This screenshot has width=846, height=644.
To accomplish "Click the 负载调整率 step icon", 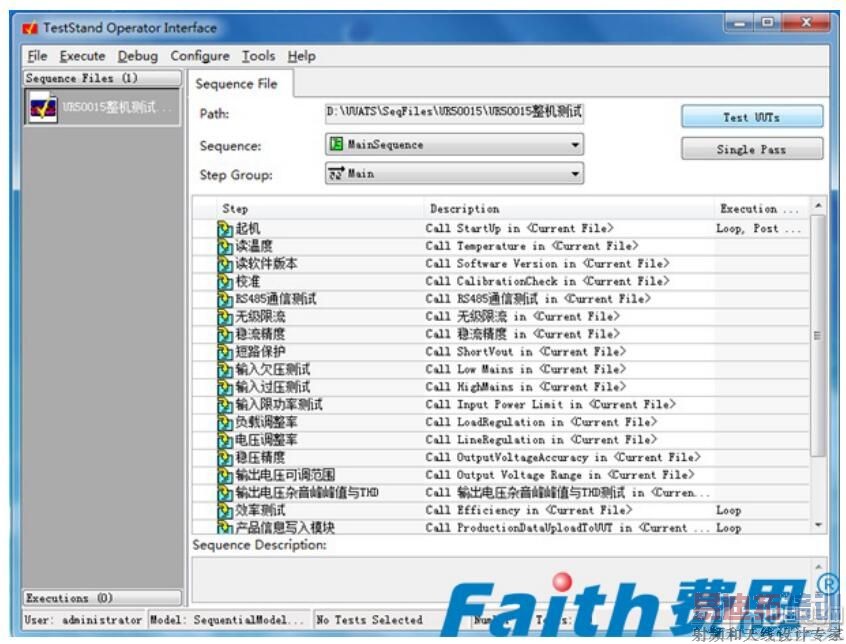I will click(224, 423).
